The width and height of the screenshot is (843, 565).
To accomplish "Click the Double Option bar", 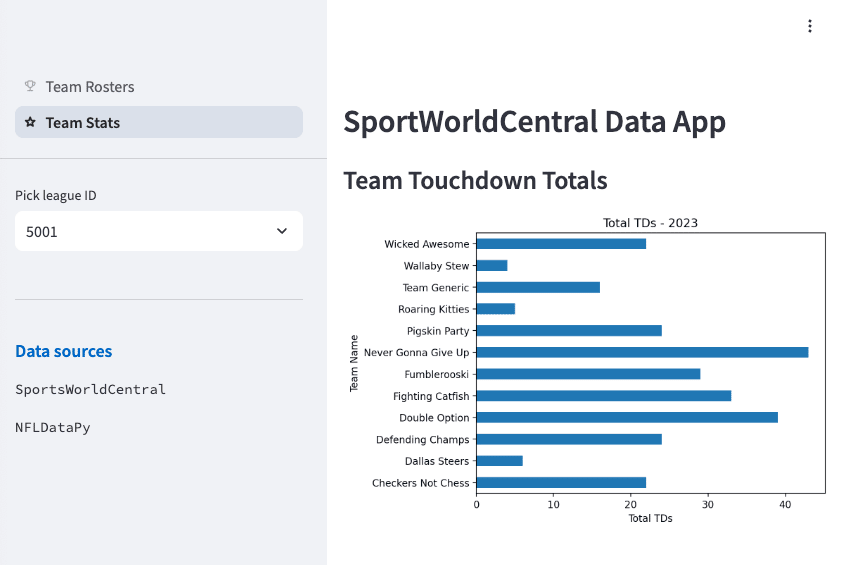I will click(627, 418).
